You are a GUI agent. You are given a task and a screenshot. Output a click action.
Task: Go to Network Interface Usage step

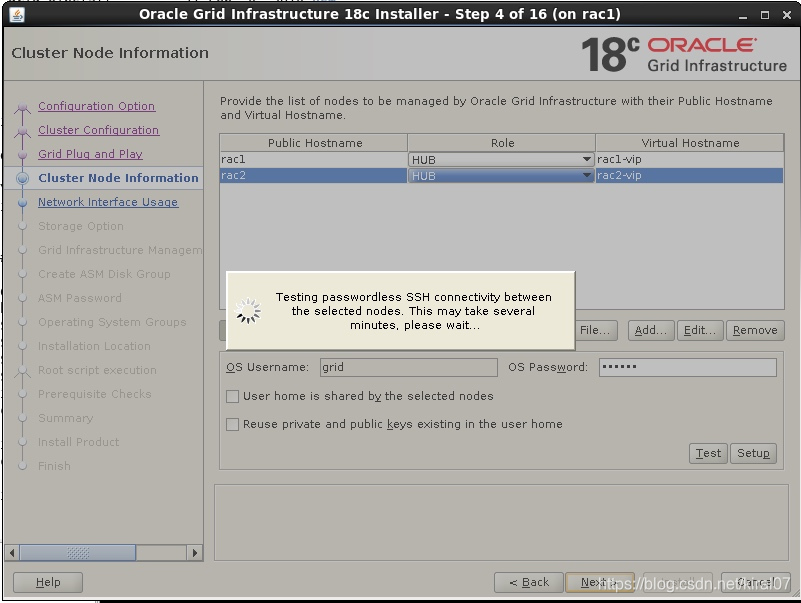[x=108, y=202]
